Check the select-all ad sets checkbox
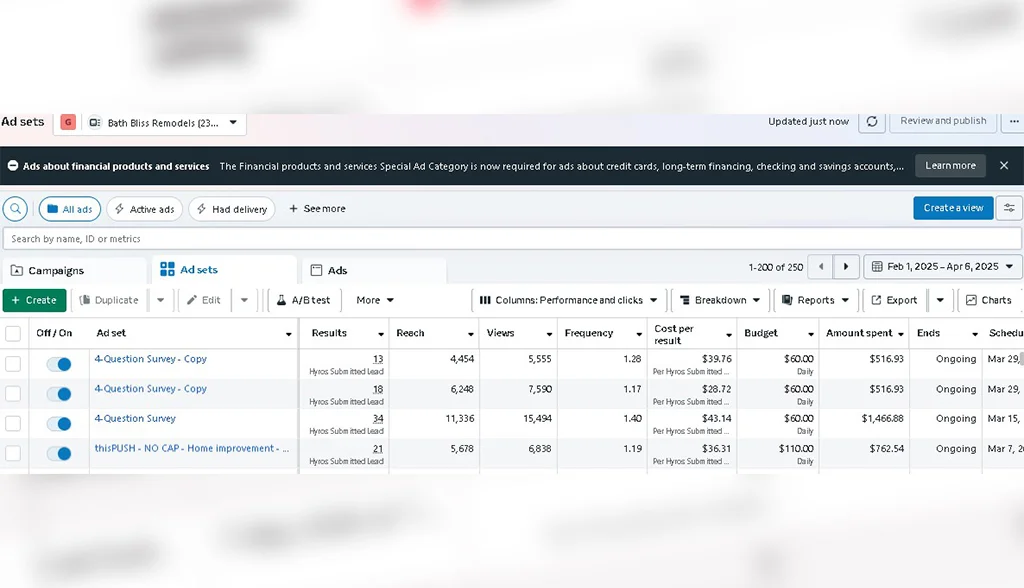 [x=13, y=334]
